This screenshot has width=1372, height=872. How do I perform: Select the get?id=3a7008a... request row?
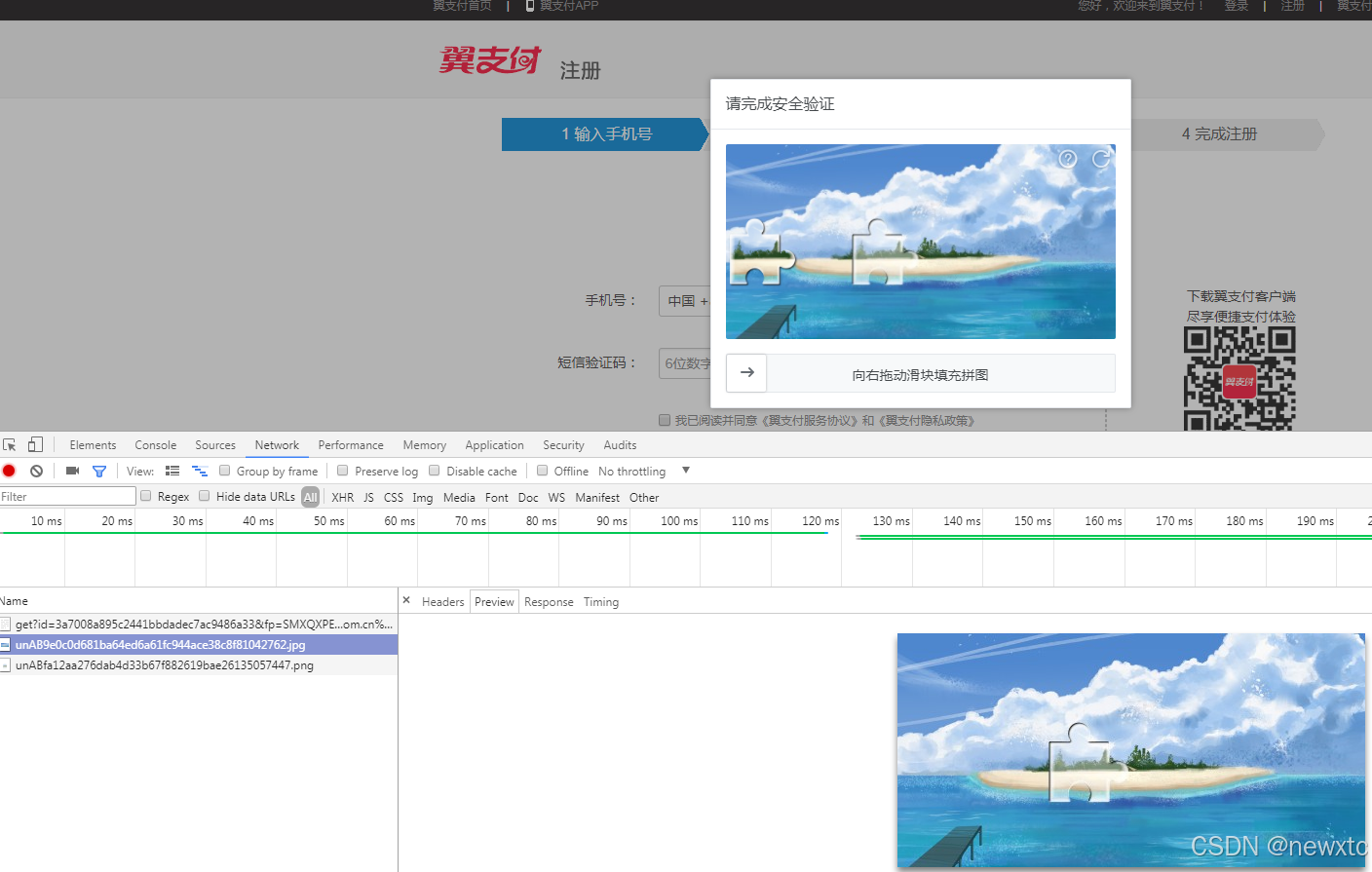[x=199, y=625]
